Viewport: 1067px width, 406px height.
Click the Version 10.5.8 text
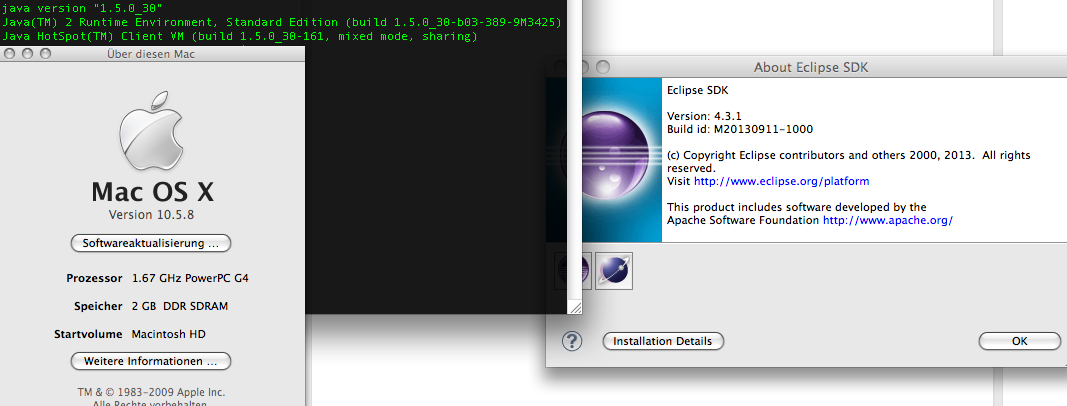[152, 214]
